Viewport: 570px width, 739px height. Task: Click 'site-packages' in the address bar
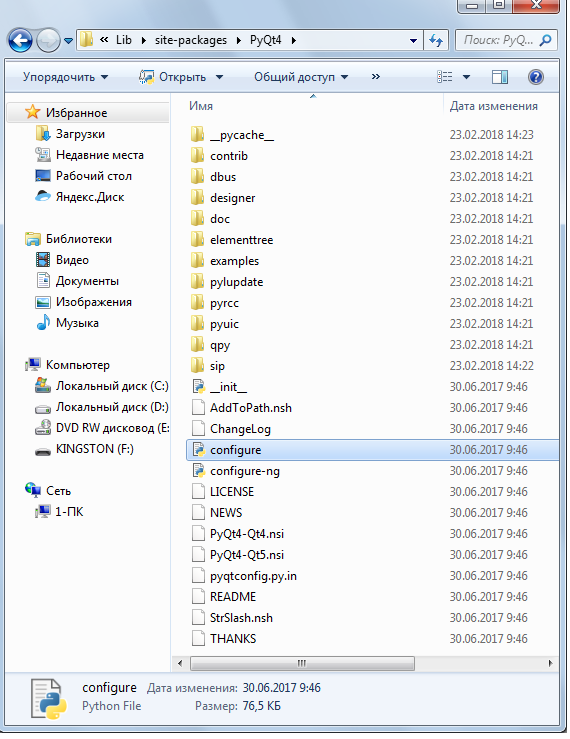click(x=190, y=40)
